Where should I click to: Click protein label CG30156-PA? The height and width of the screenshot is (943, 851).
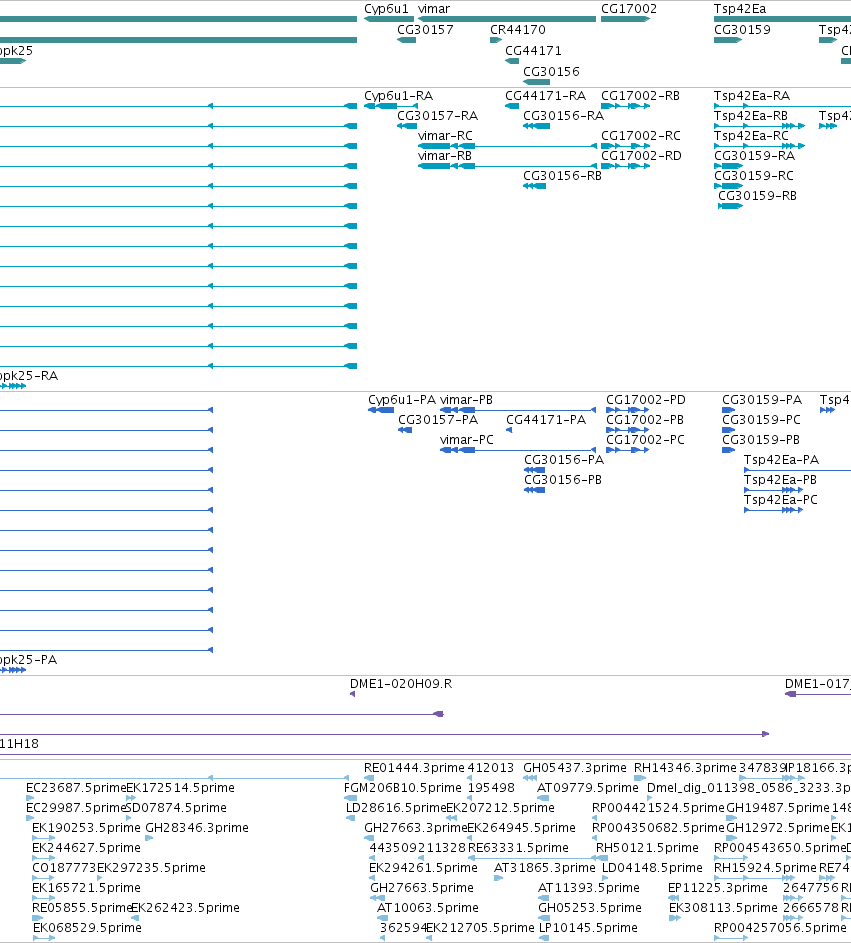coord(564,459)
